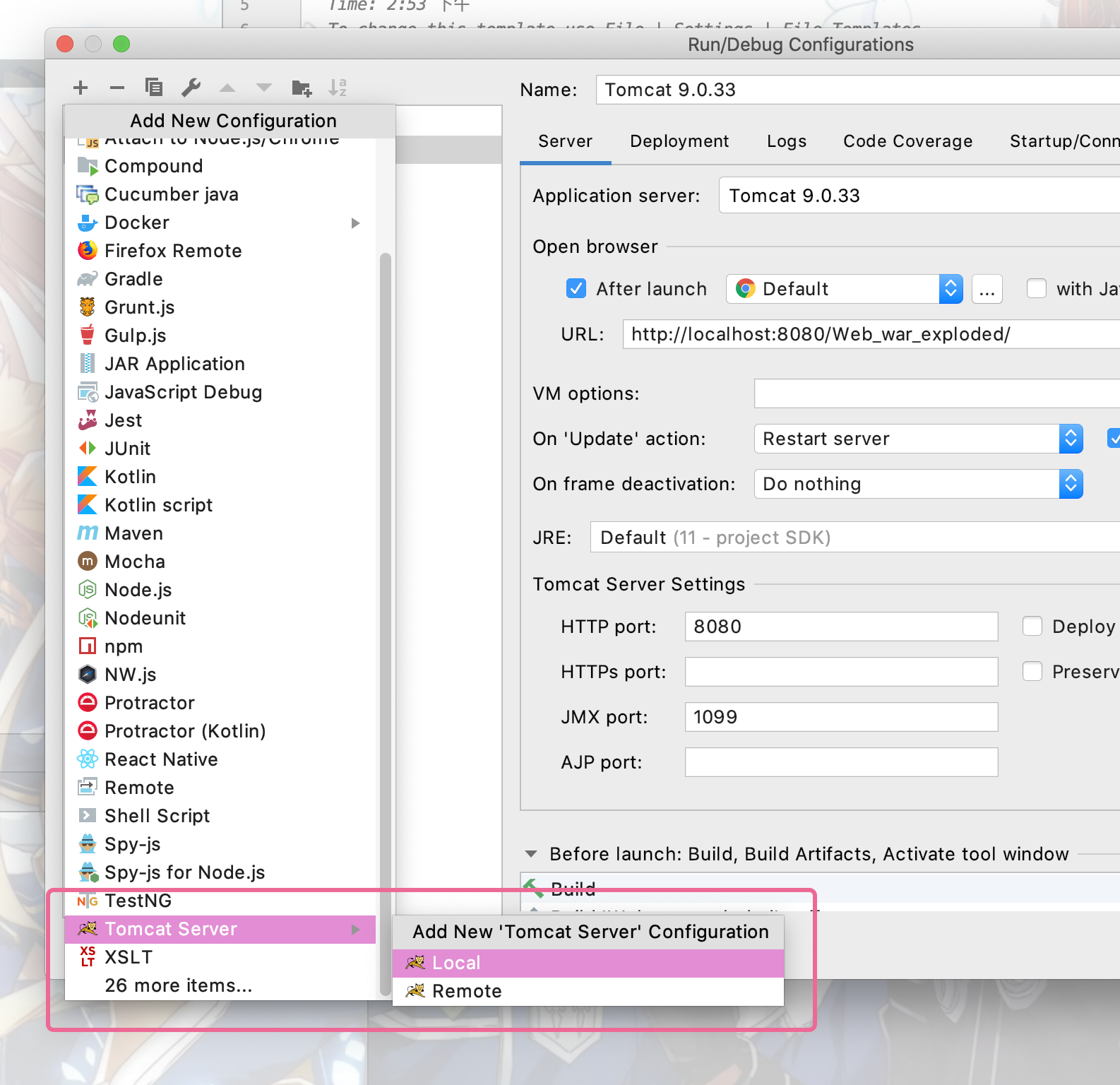Toggle the Preserve sessions checkbox
The width and height of the screenshot is (1120, 1085).
(x=1032, y=671)
